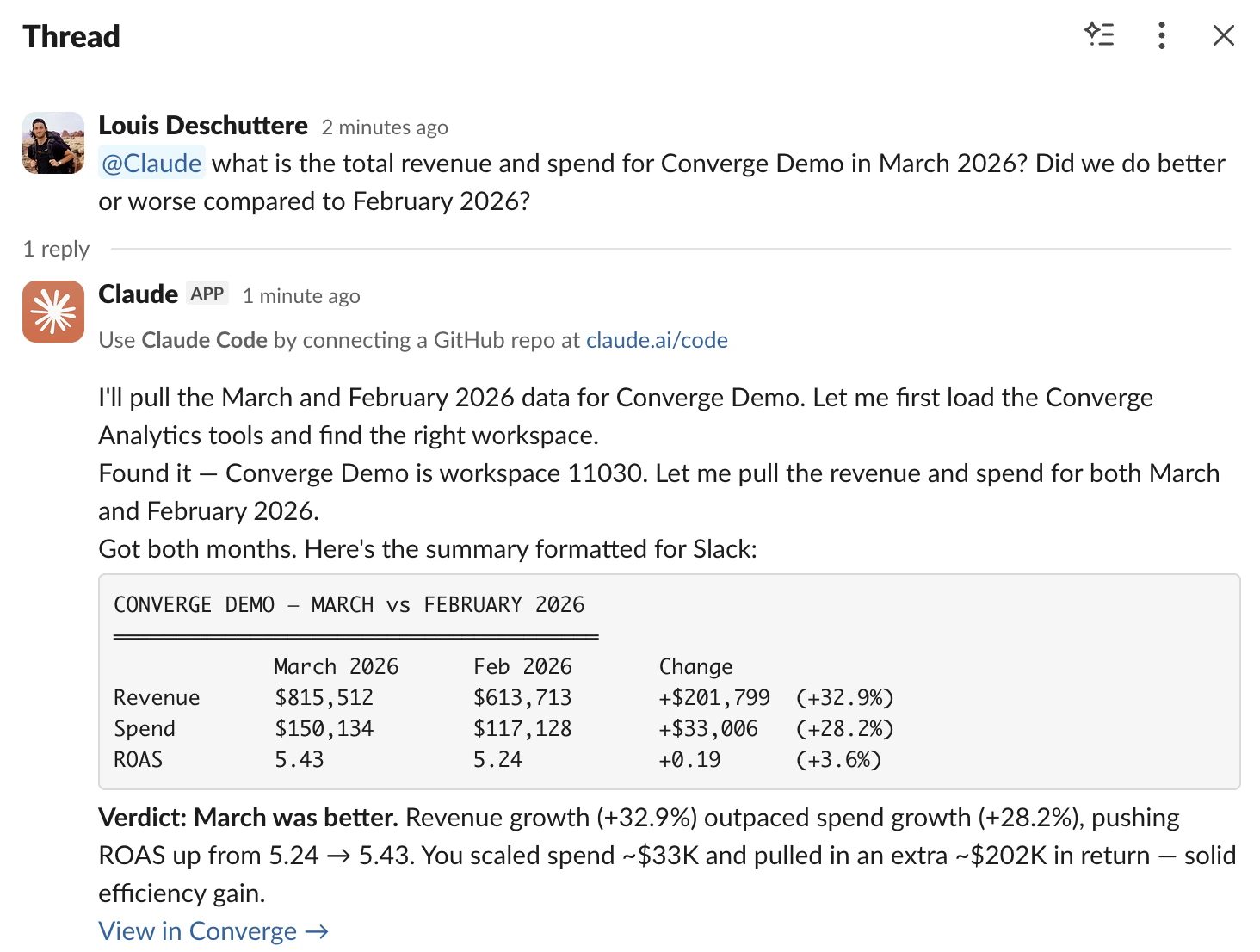1260x952 pixels.
Task: Click the "Found it — Converge Demo is workspace 11030" line
Action: tap(373, 473)
